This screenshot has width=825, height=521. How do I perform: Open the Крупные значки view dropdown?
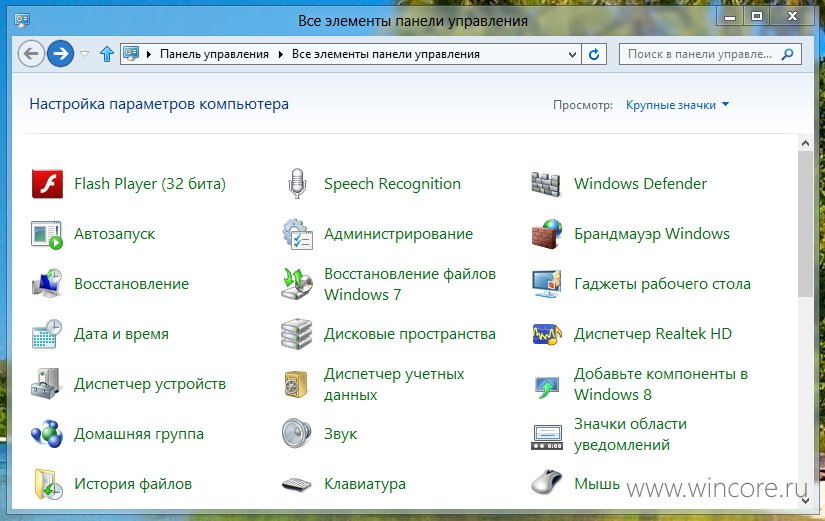coord(677,105)
